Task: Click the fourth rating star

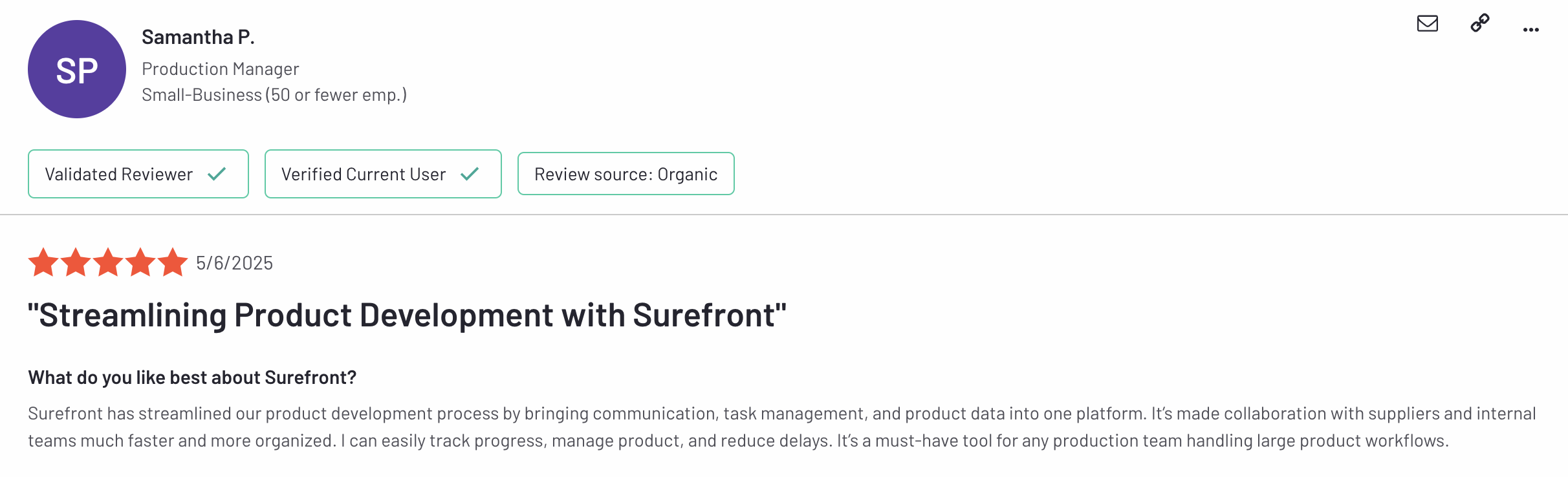Action: [x=140, y=262]
